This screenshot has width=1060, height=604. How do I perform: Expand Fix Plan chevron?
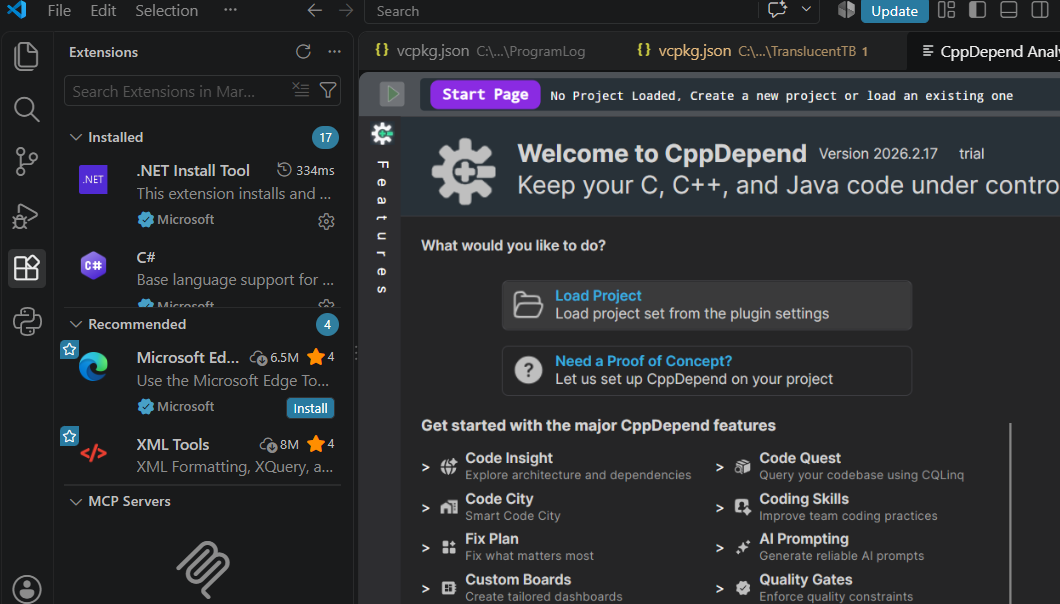[426, 548]
